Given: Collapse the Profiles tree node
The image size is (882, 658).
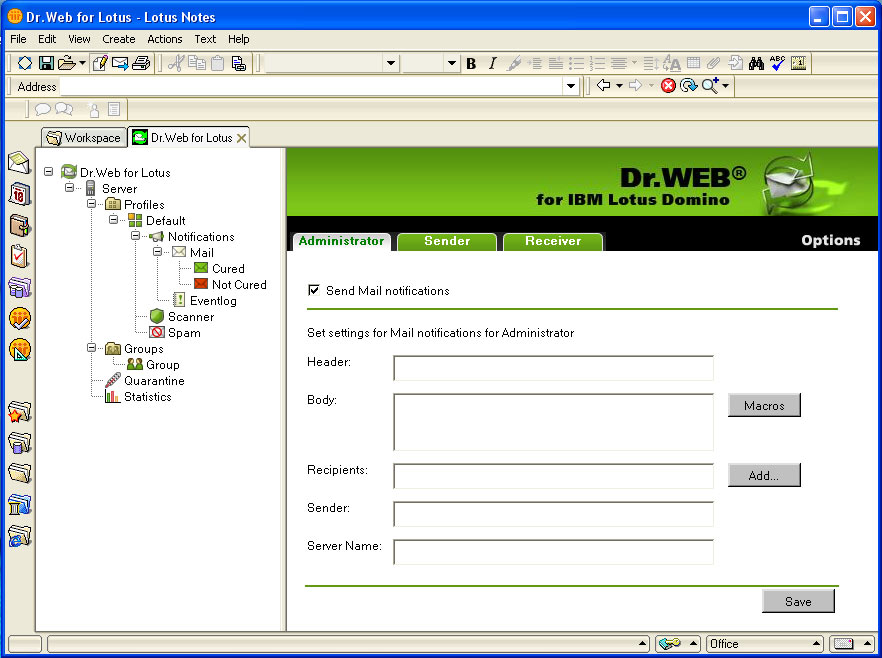Looking at the screenshot, I should (91, 204).
